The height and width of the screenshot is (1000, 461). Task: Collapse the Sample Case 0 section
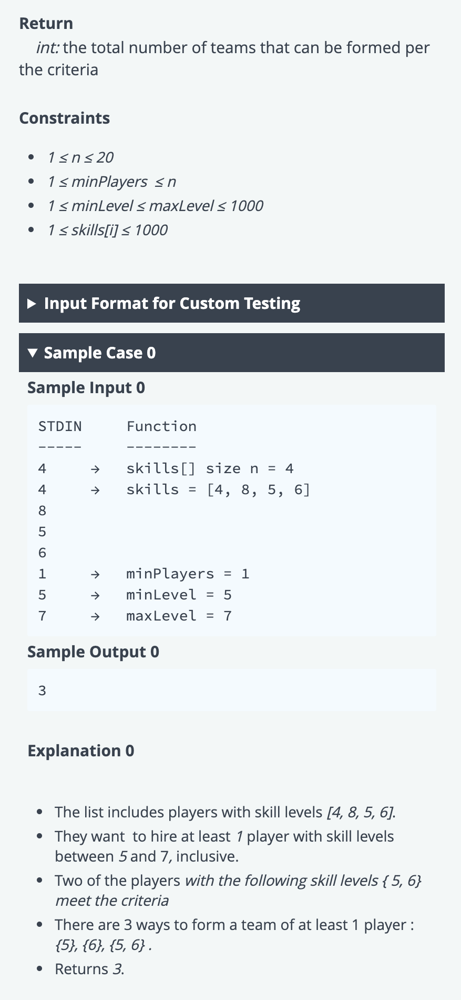[231, 353]
